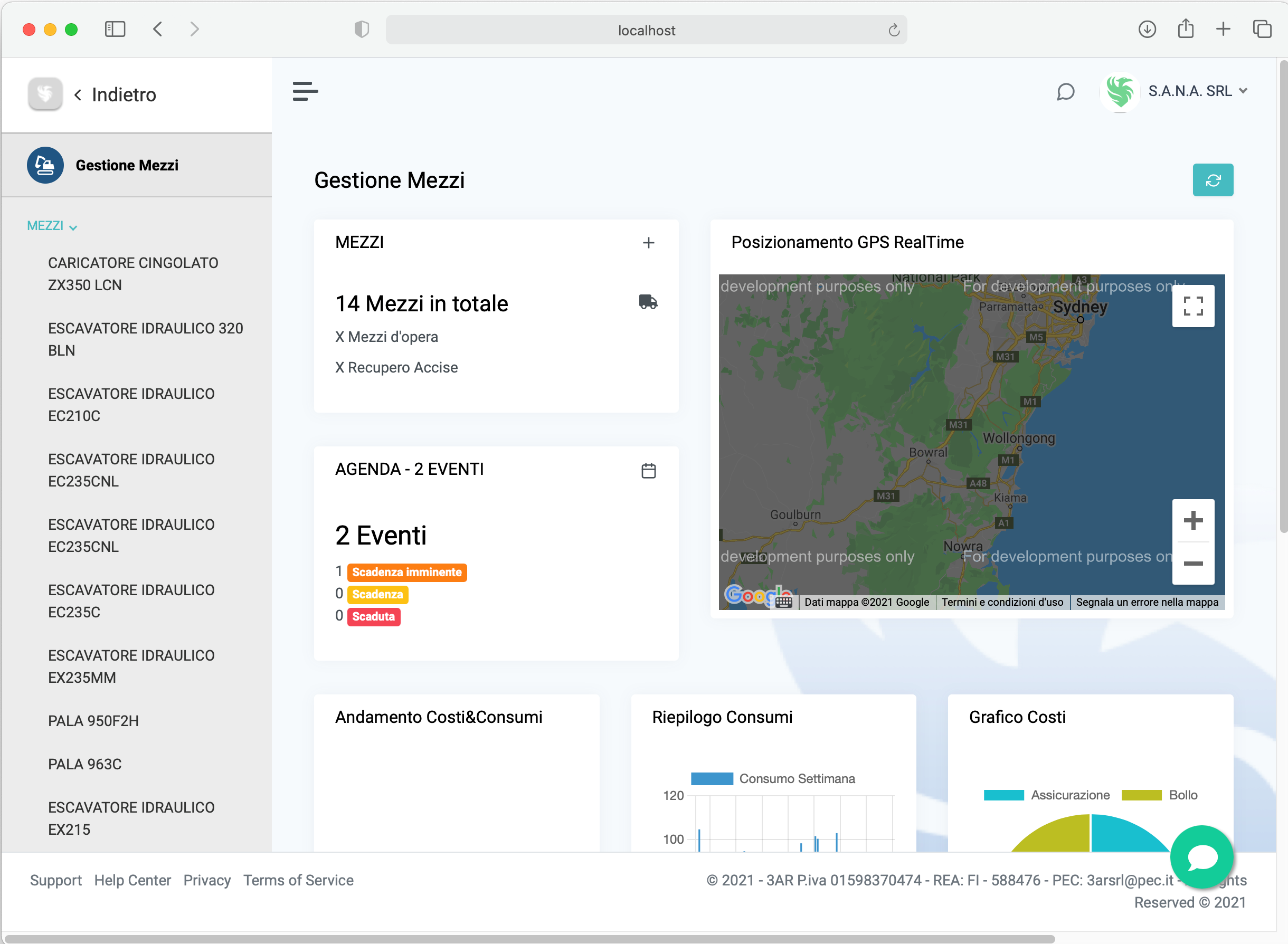Click the teal refresh button
The height and width of the screenshot is (944, 1288).
[x=1213, y=180]
